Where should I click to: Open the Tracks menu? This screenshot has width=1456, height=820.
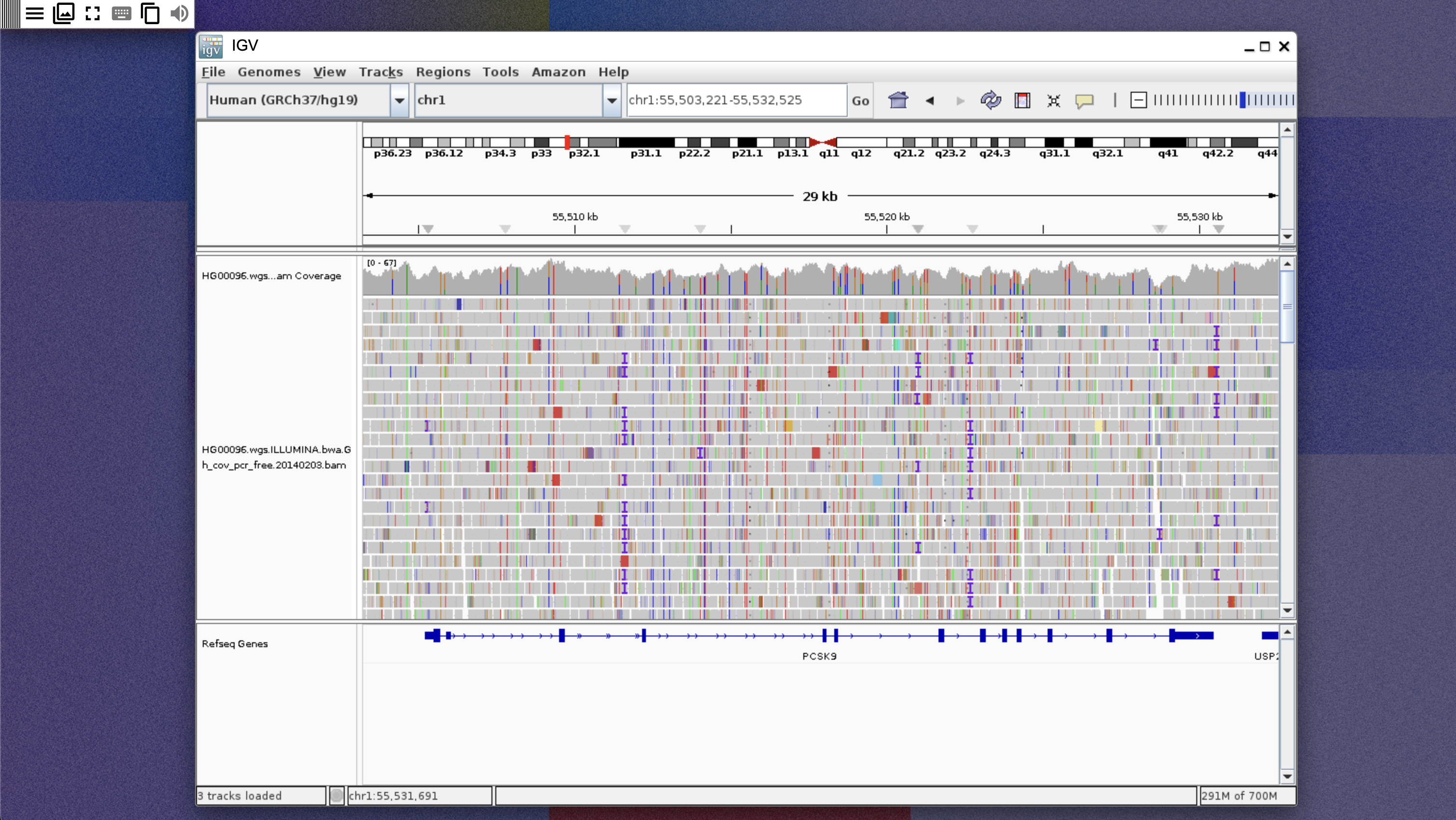[381, 72]
